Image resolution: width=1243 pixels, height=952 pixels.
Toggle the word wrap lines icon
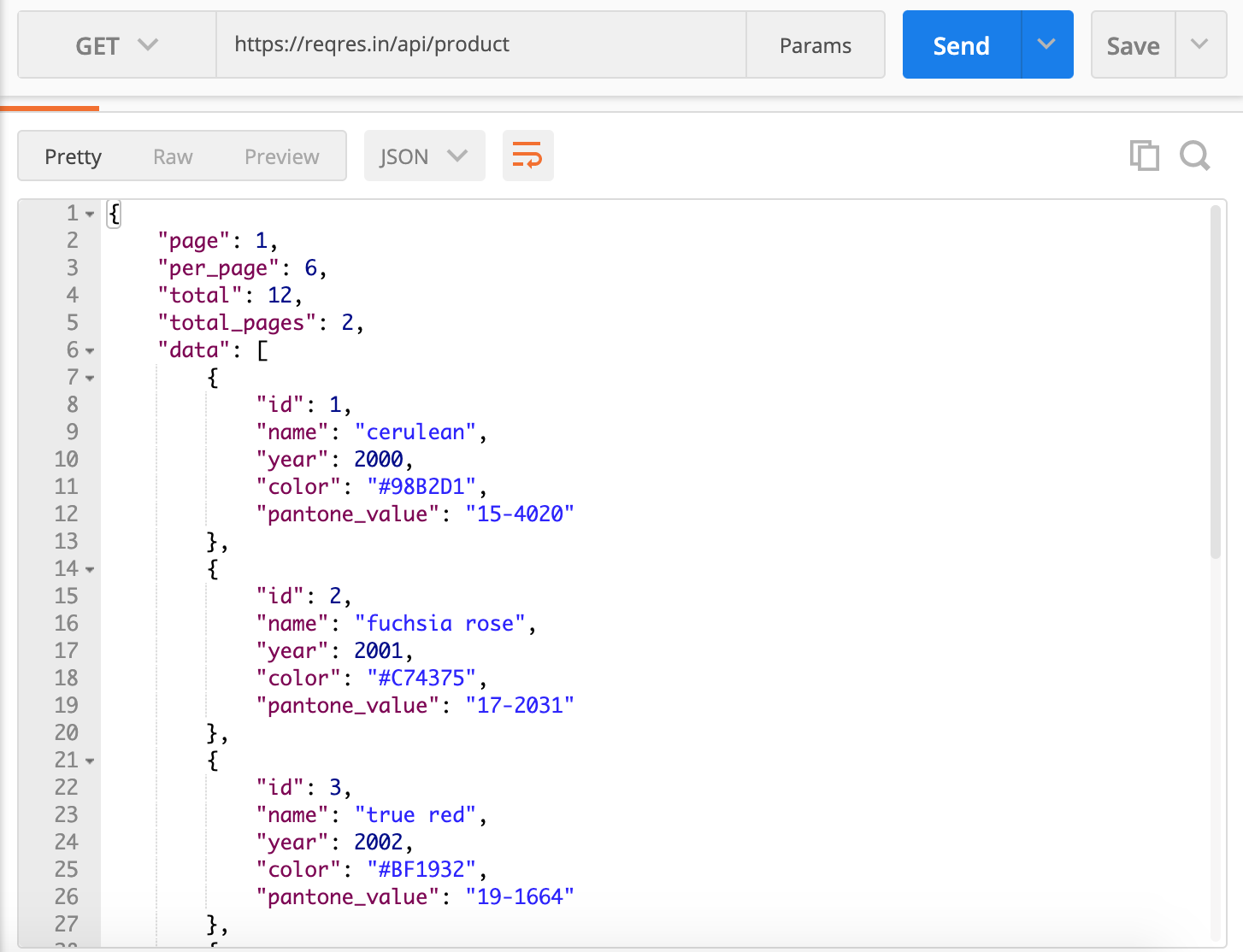click(527, 156)
